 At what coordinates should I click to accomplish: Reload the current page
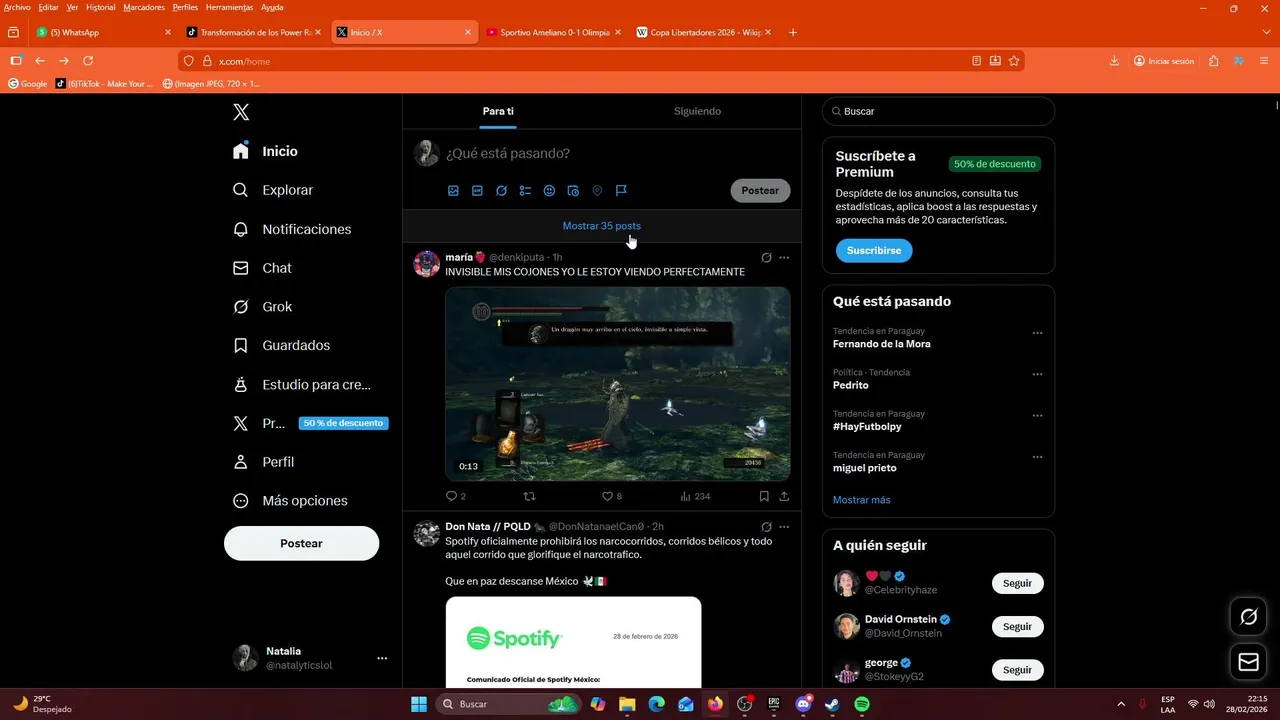point(88,61)
